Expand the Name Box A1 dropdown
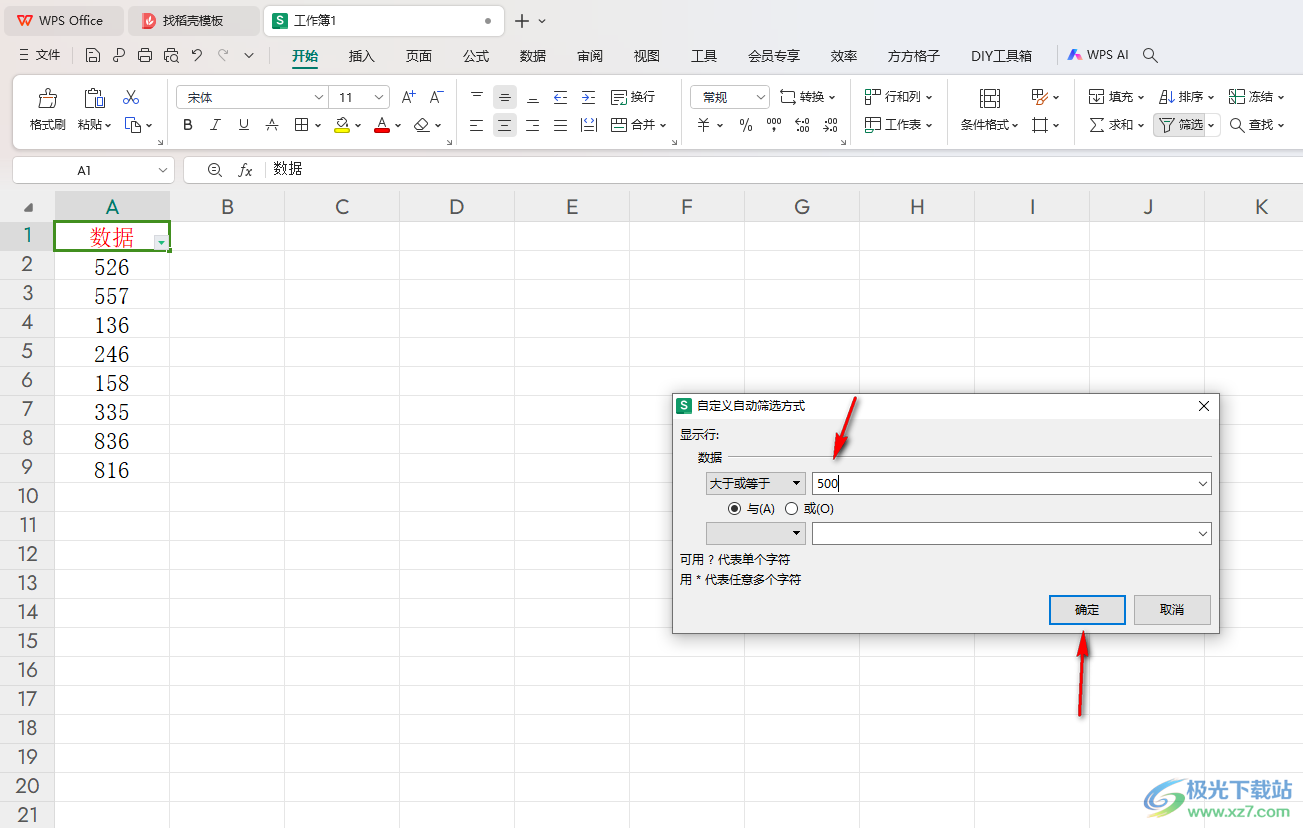Screen dimensions: 1303x828 point(163,171)
